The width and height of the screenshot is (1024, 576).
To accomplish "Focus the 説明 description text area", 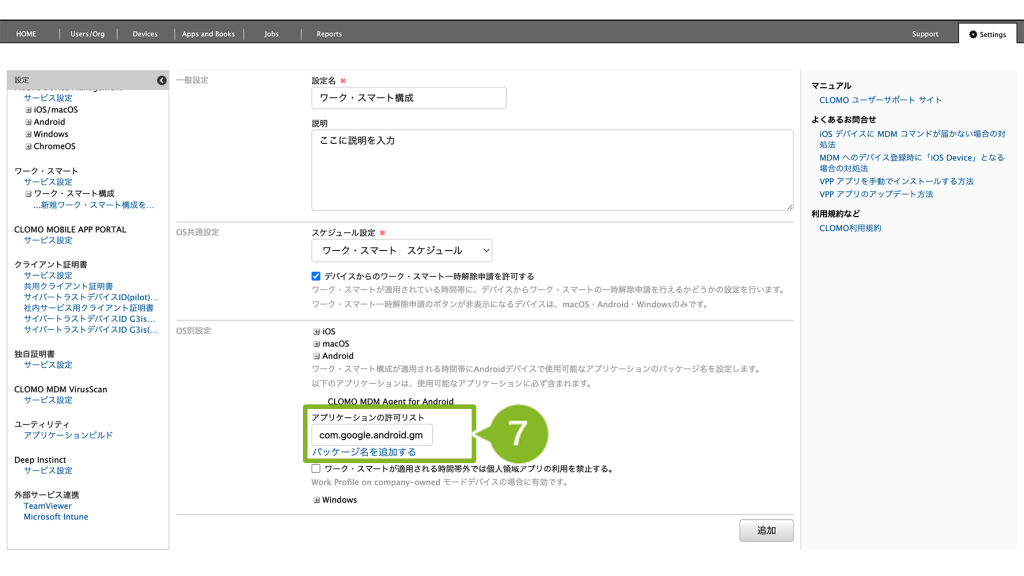I will click(552, 170).
